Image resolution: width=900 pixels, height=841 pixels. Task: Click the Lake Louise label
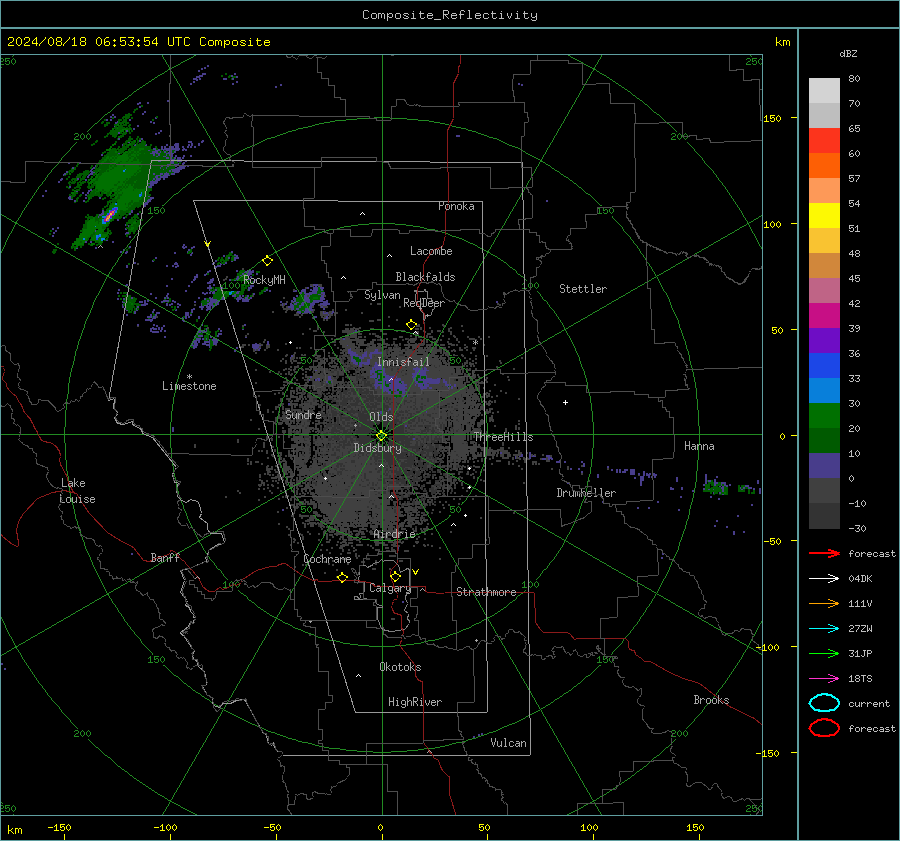(77, 491)
